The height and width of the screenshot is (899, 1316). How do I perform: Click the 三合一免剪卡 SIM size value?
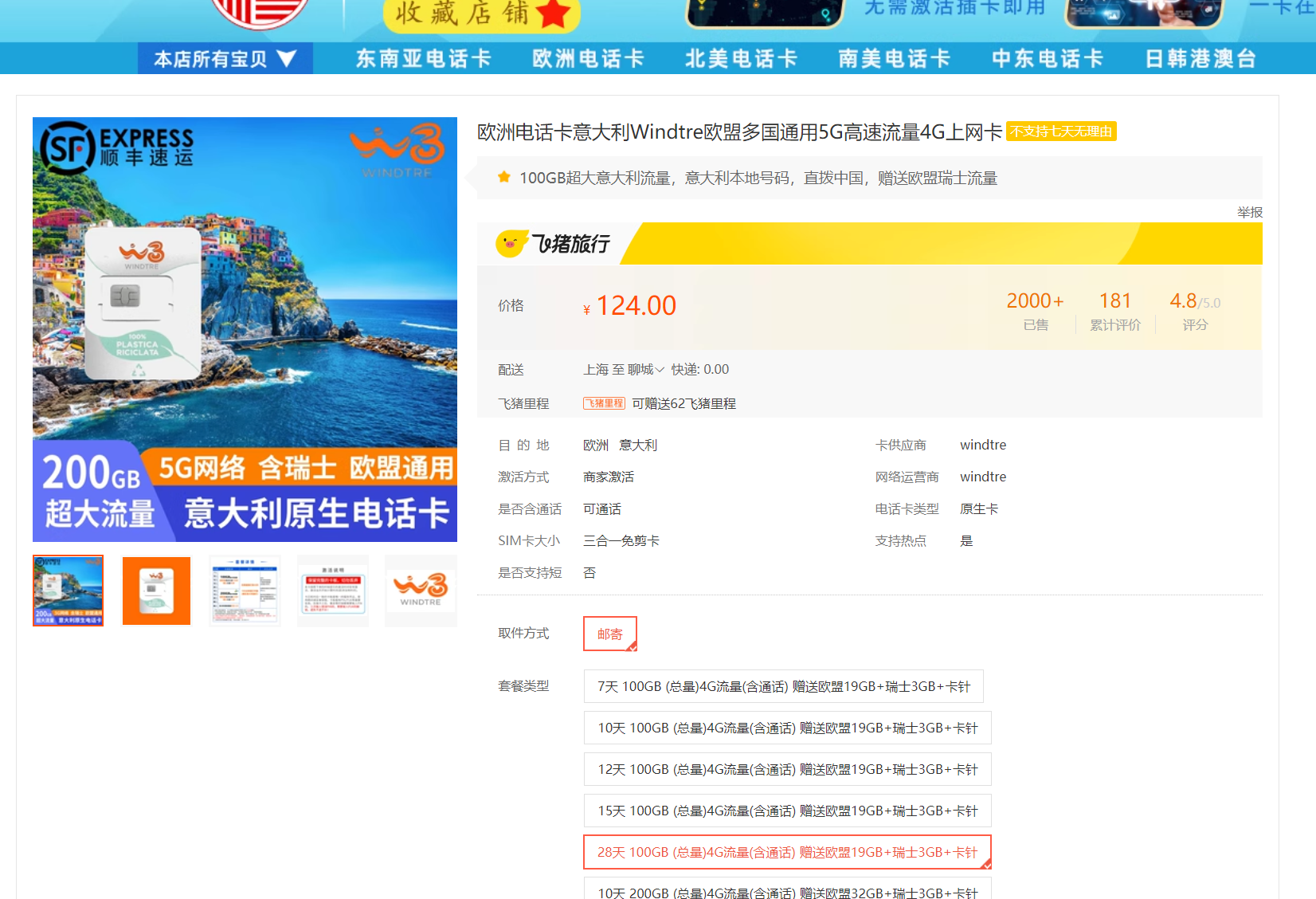[621, 541]
